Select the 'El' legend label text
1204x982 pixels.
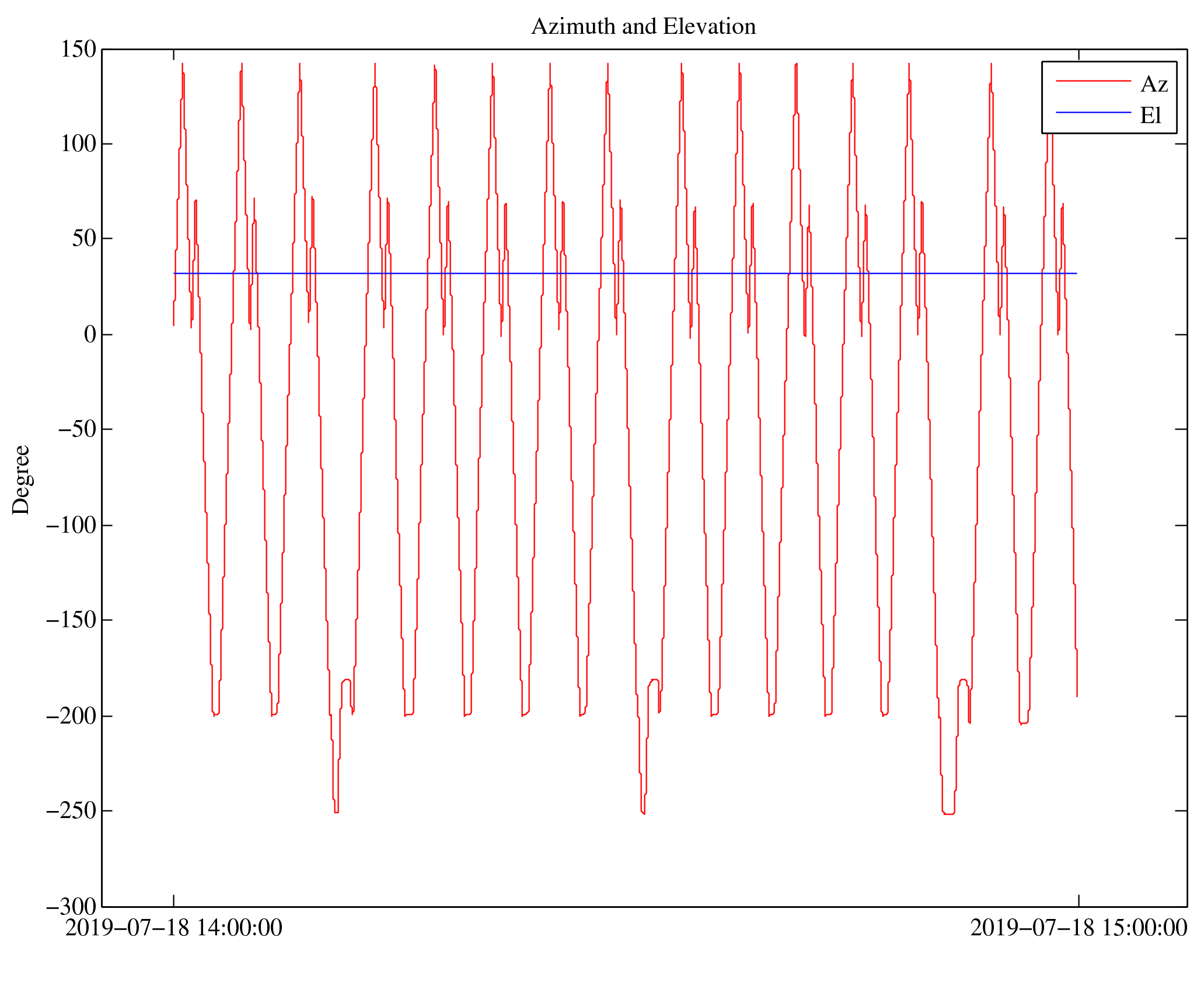[x=1150, y=116]
